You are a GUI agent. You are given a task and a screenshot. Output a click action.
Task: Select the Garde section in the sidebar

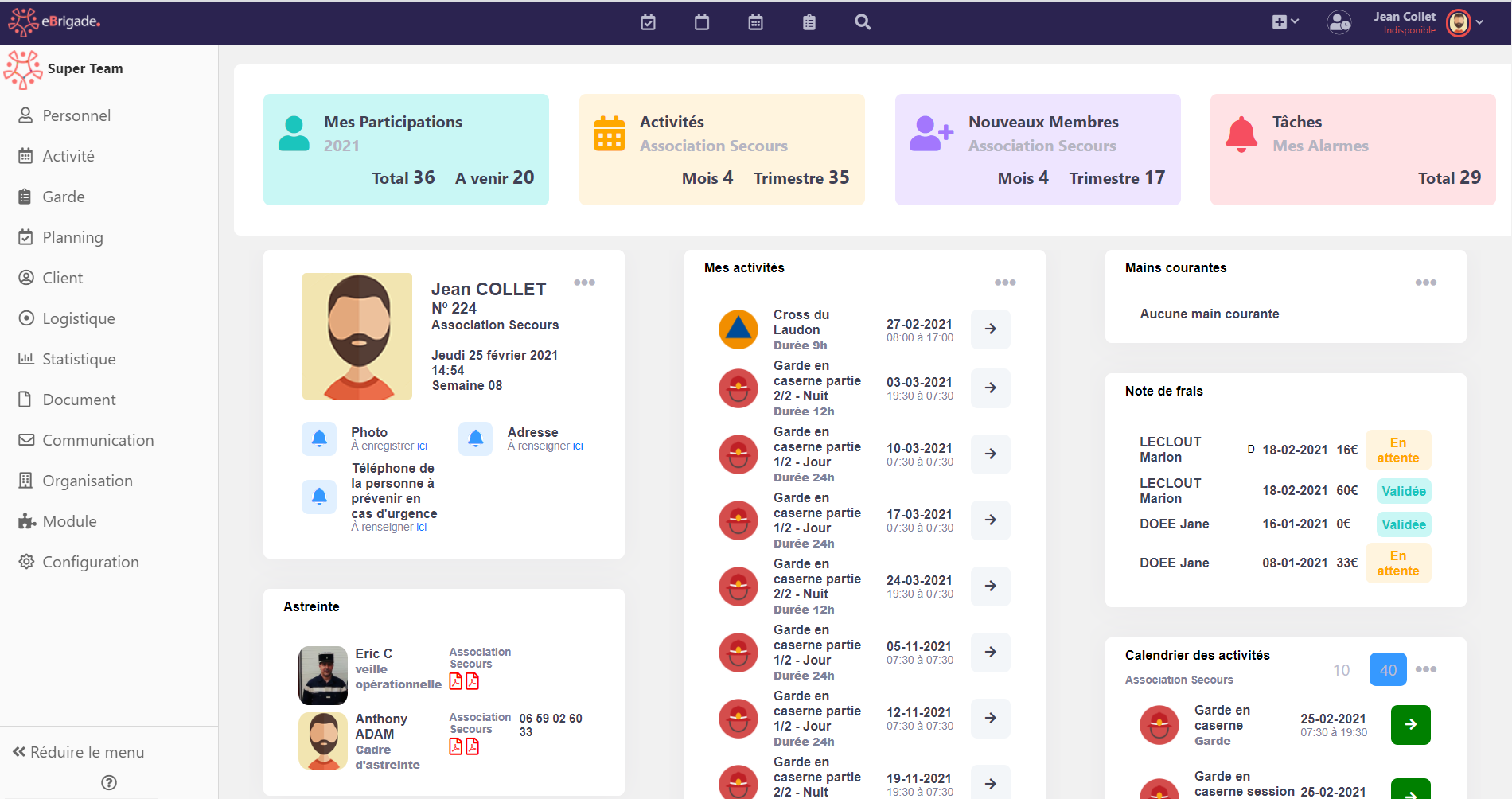pyautogui.click(x=64, y=196)
